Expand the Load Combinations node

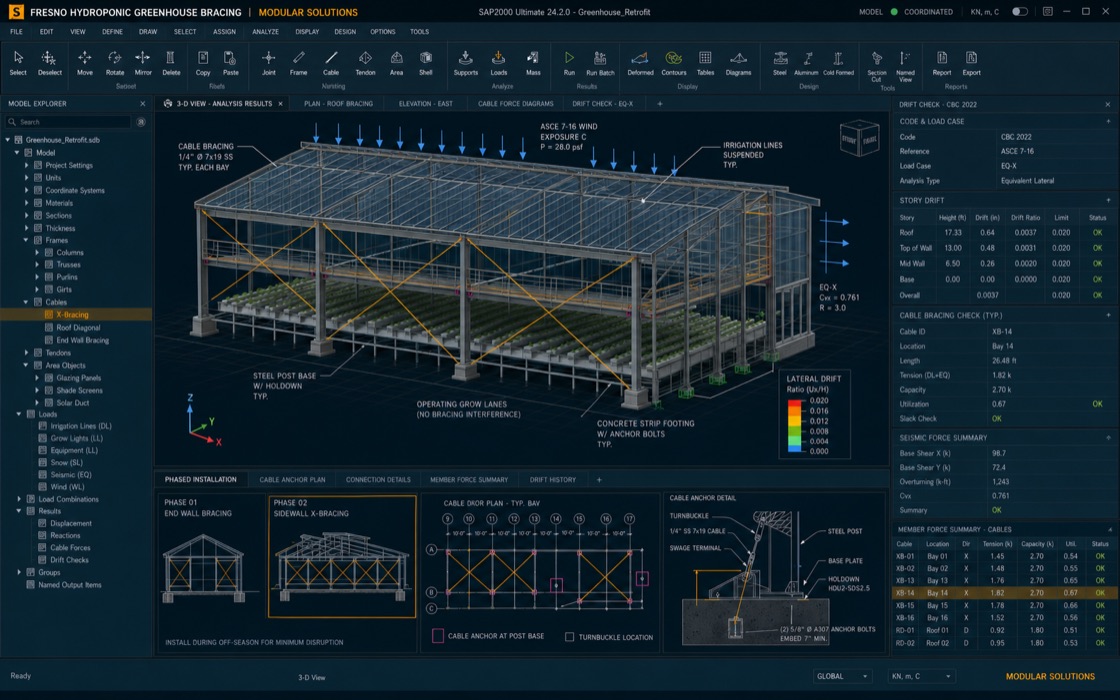click(x=19, y=499)
